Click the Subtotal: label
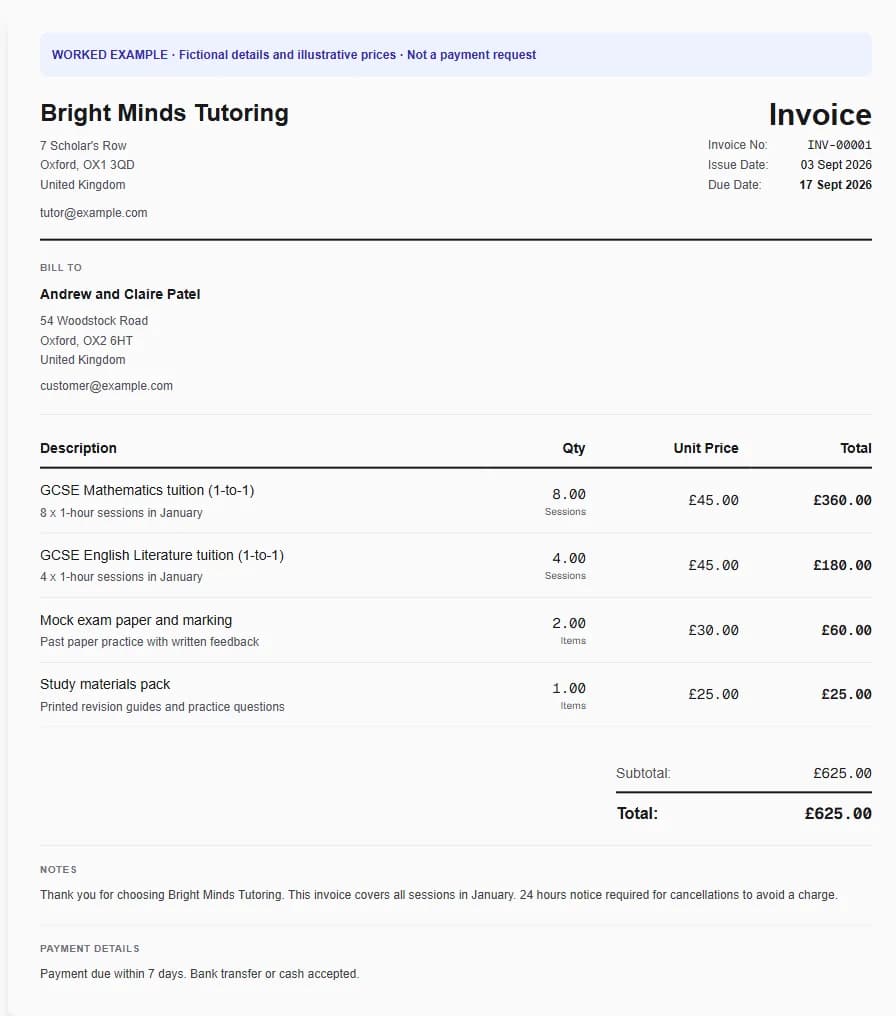Screen dimensions: 896x1016 pos(643,773)
